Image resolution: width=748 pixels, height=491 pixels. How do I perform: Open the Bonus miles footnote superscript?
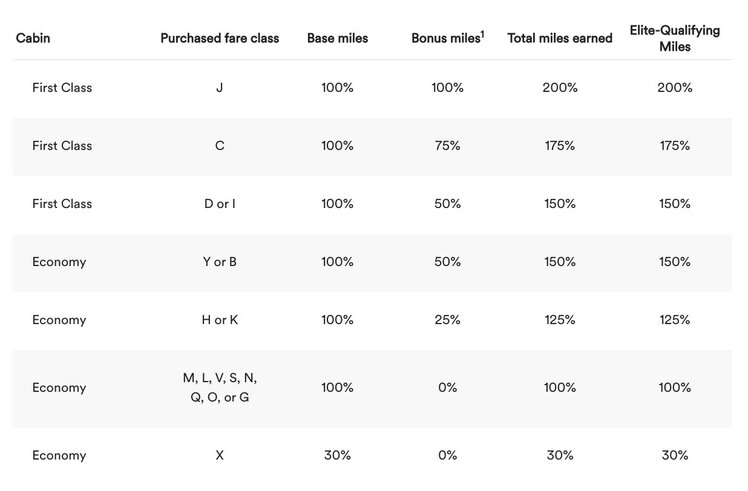tap(482, 34)
